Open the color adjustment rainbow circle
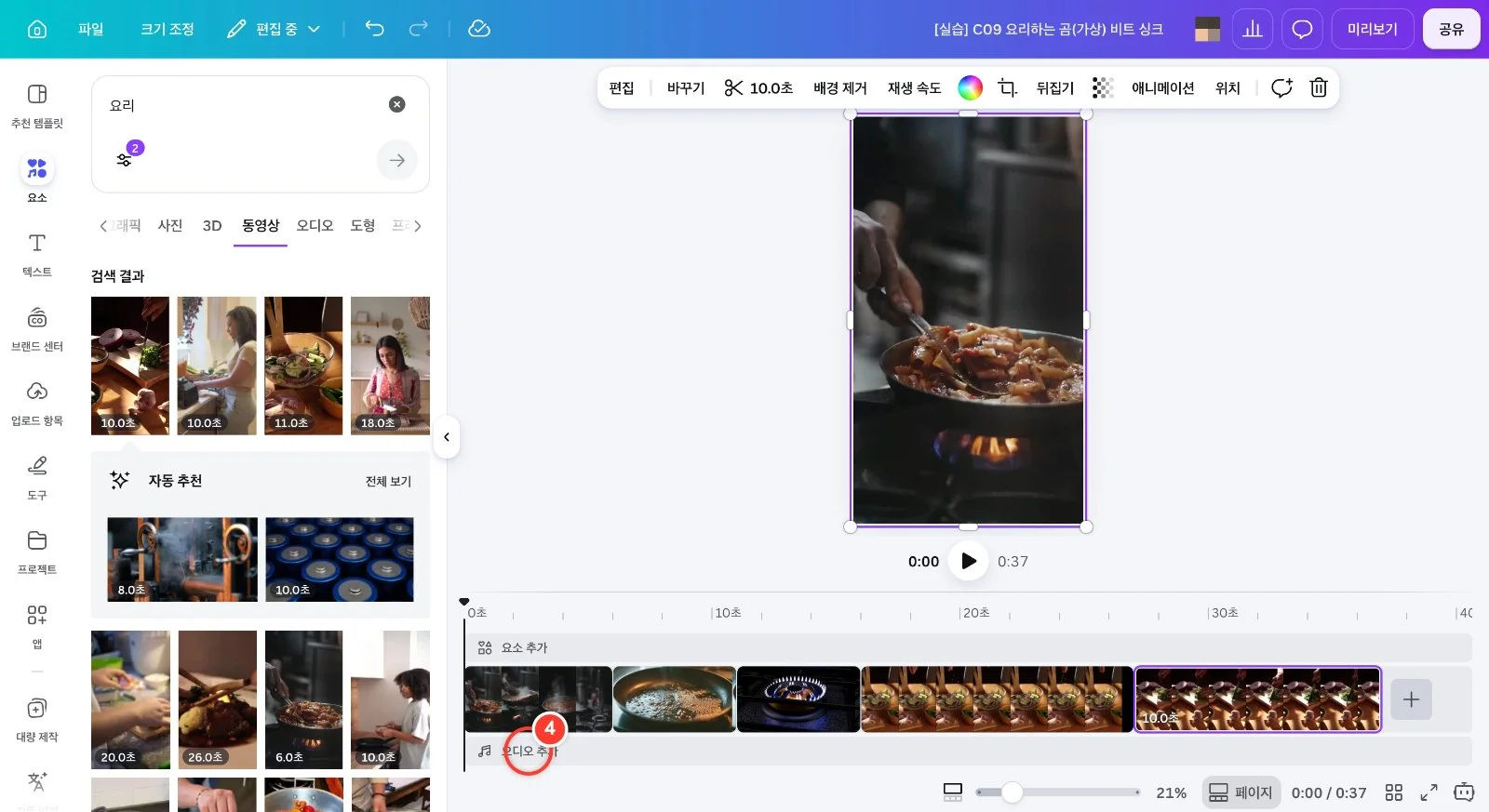 (x=970, y=87)
